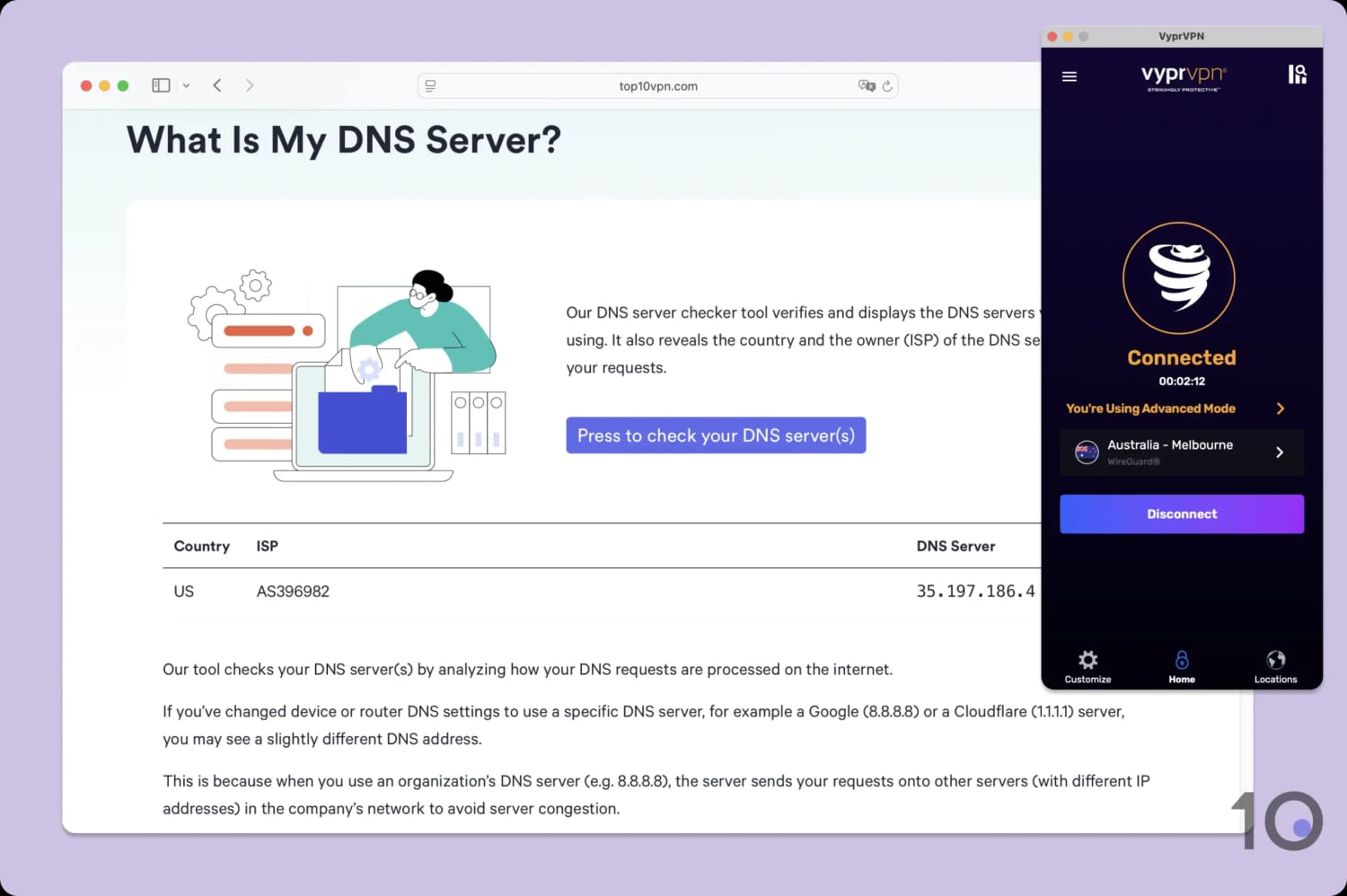Click the Country column header

point(202,546)
